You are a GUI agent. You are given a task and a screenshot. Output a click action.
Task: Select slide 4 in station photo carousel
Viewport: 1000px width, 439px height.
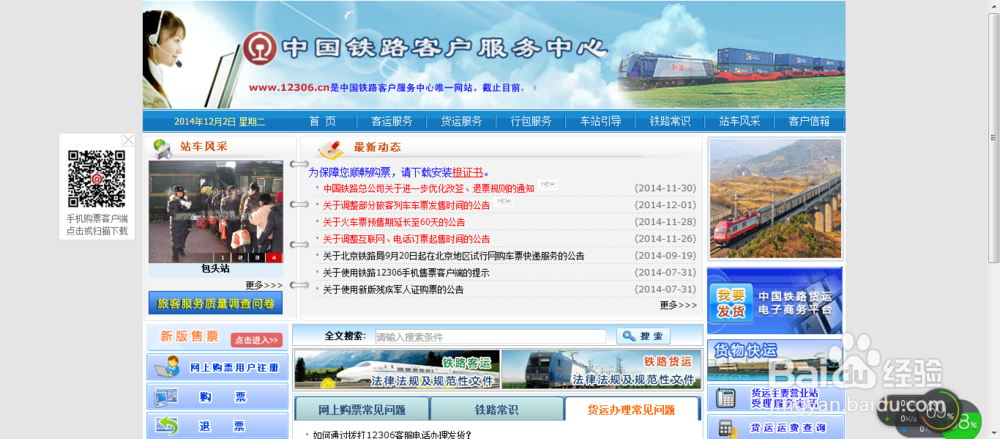pyautogui.click(x=274, y=258)
